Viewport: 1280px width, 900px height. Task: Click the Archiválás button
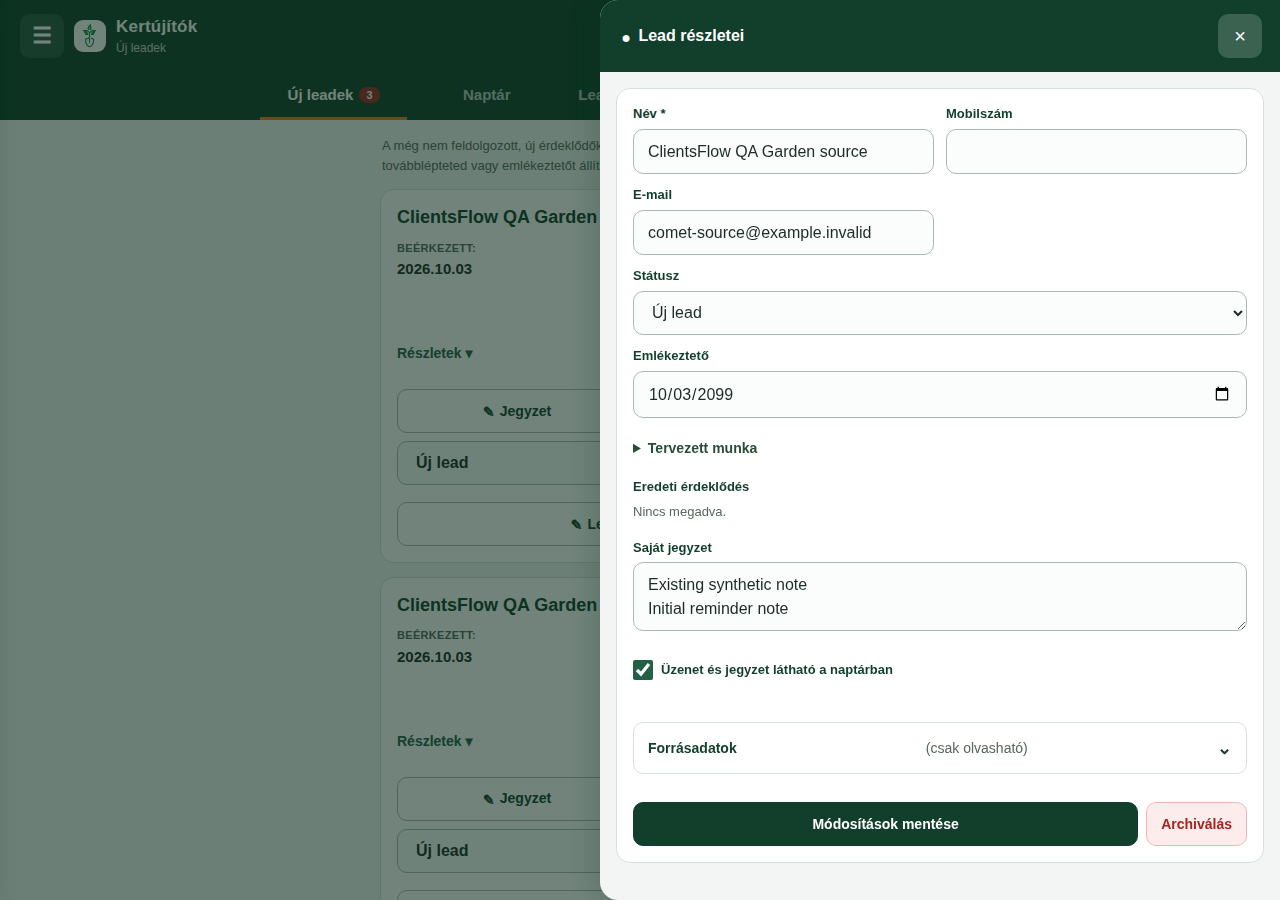[x=1196, y=824]
